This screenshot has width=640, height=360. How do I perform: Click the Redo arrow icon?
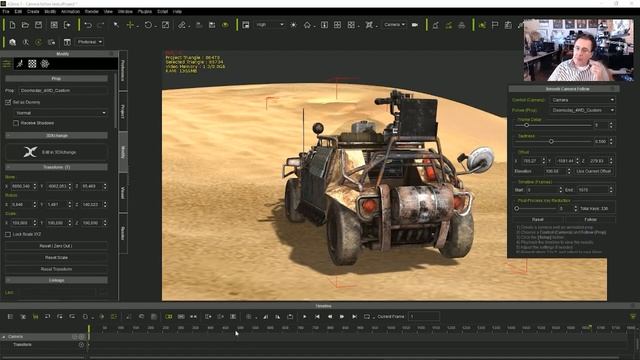100,25
